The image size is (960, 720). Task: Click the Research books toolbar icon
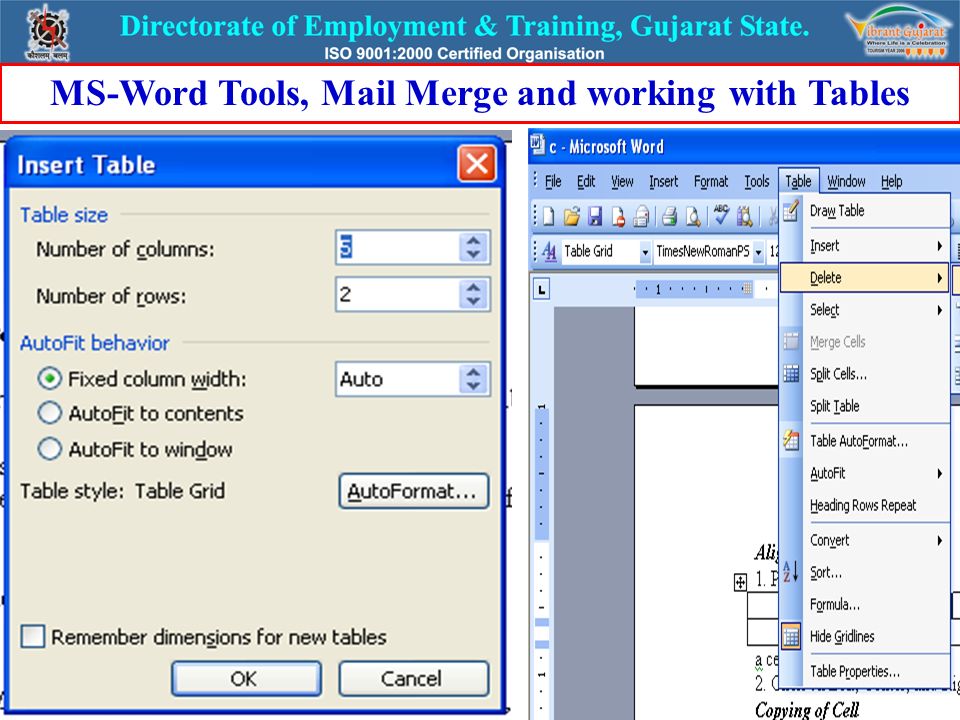(x=744, y=216)
